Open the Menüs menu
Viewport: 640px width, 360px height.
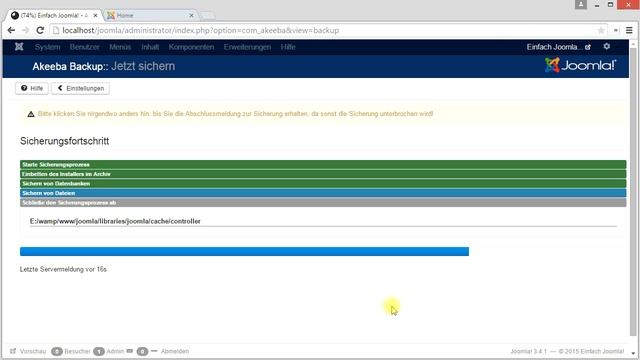120,47
